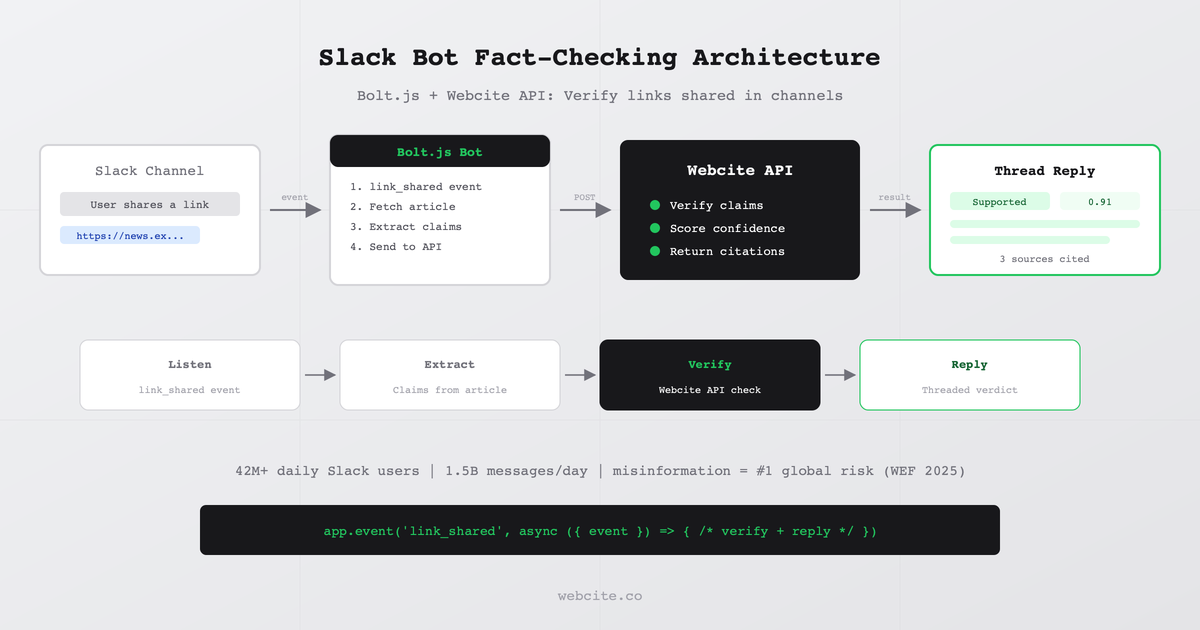
Task: Click the green dot beside Verify claims
Action: click(655, 205)
